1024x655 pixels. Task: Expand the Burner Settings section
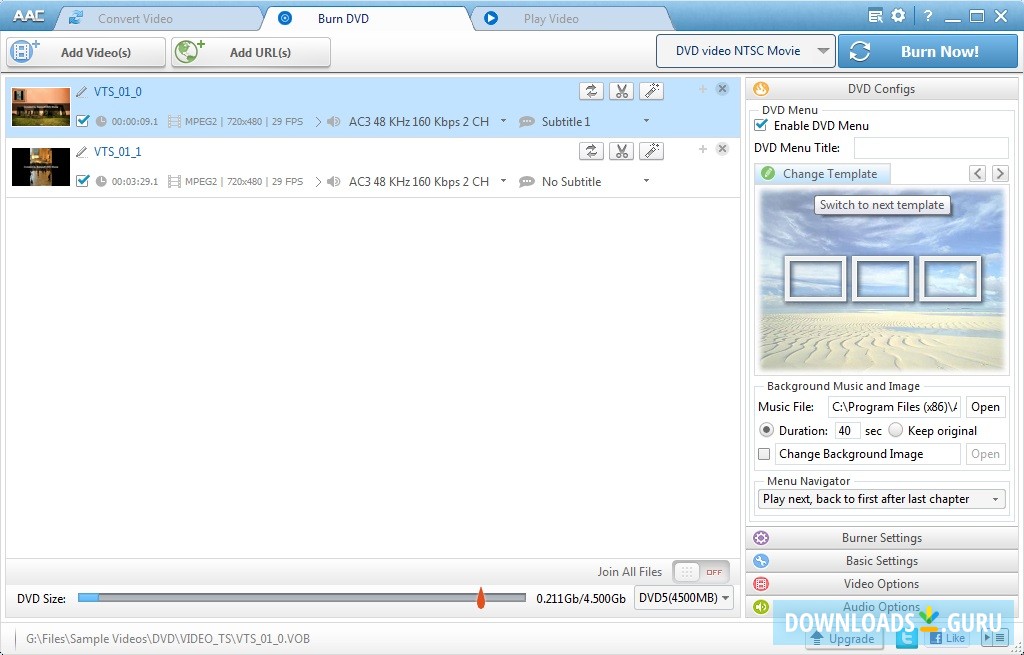[882, 538]
